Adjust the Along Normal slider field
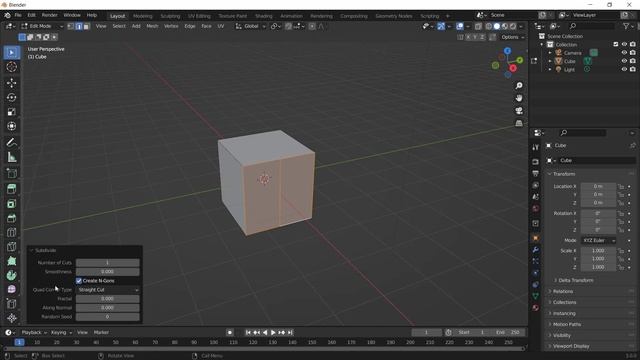This screenshot has width=640, height=360. (108, 308)
